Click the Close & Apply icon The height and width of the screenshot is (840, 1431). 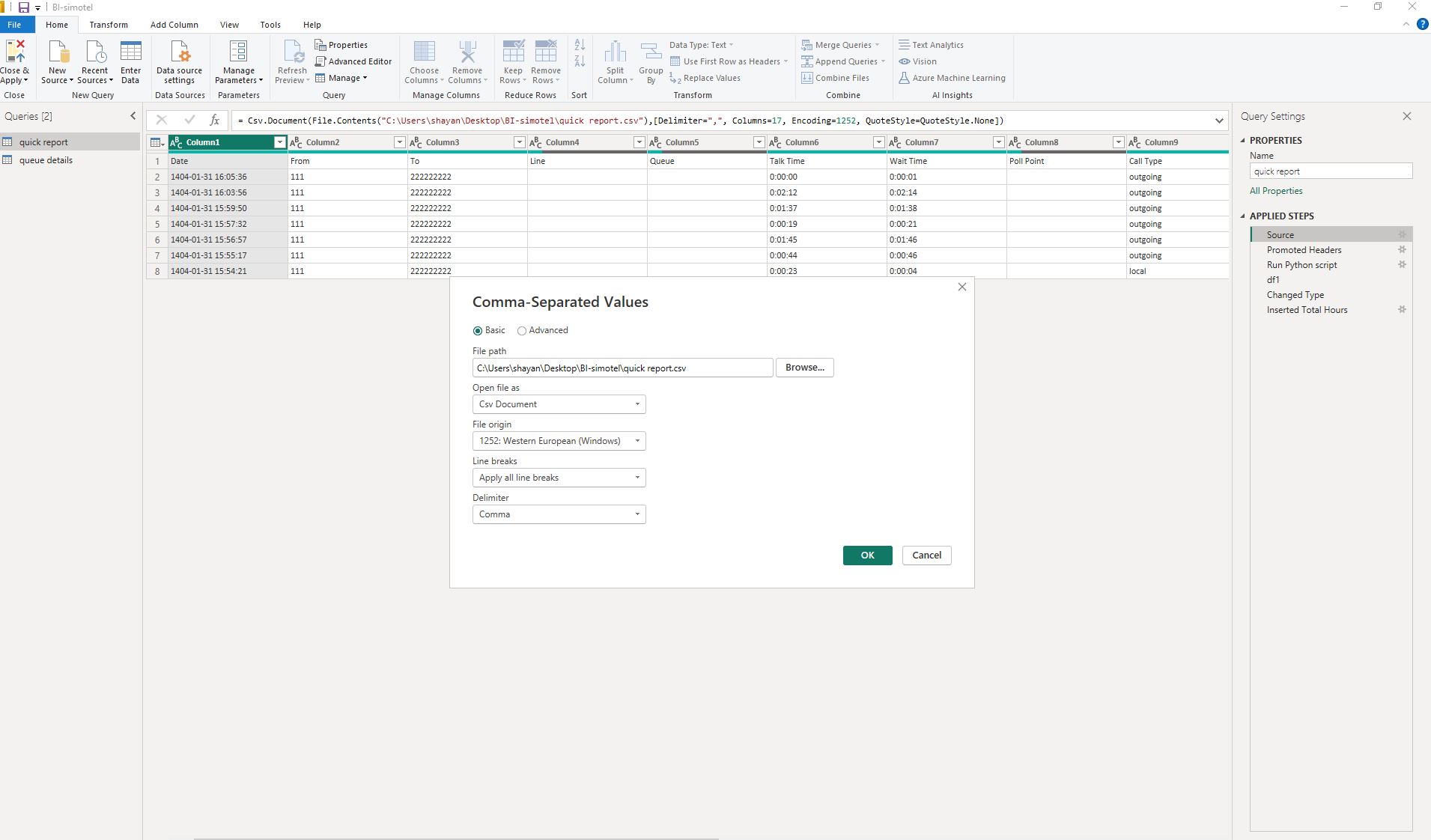(x=15, y=51)
